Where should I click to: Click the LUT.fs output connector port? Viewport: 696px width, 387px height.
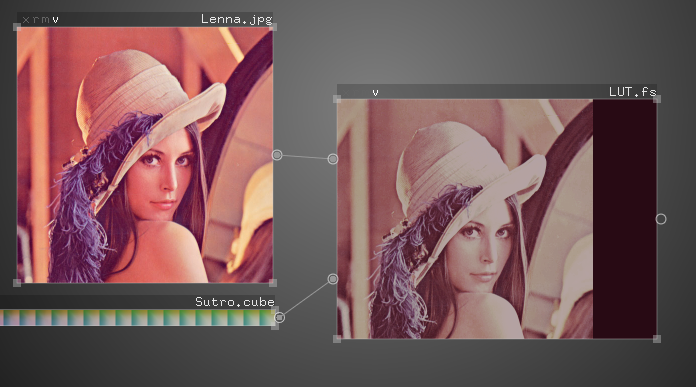coord(661,219)
